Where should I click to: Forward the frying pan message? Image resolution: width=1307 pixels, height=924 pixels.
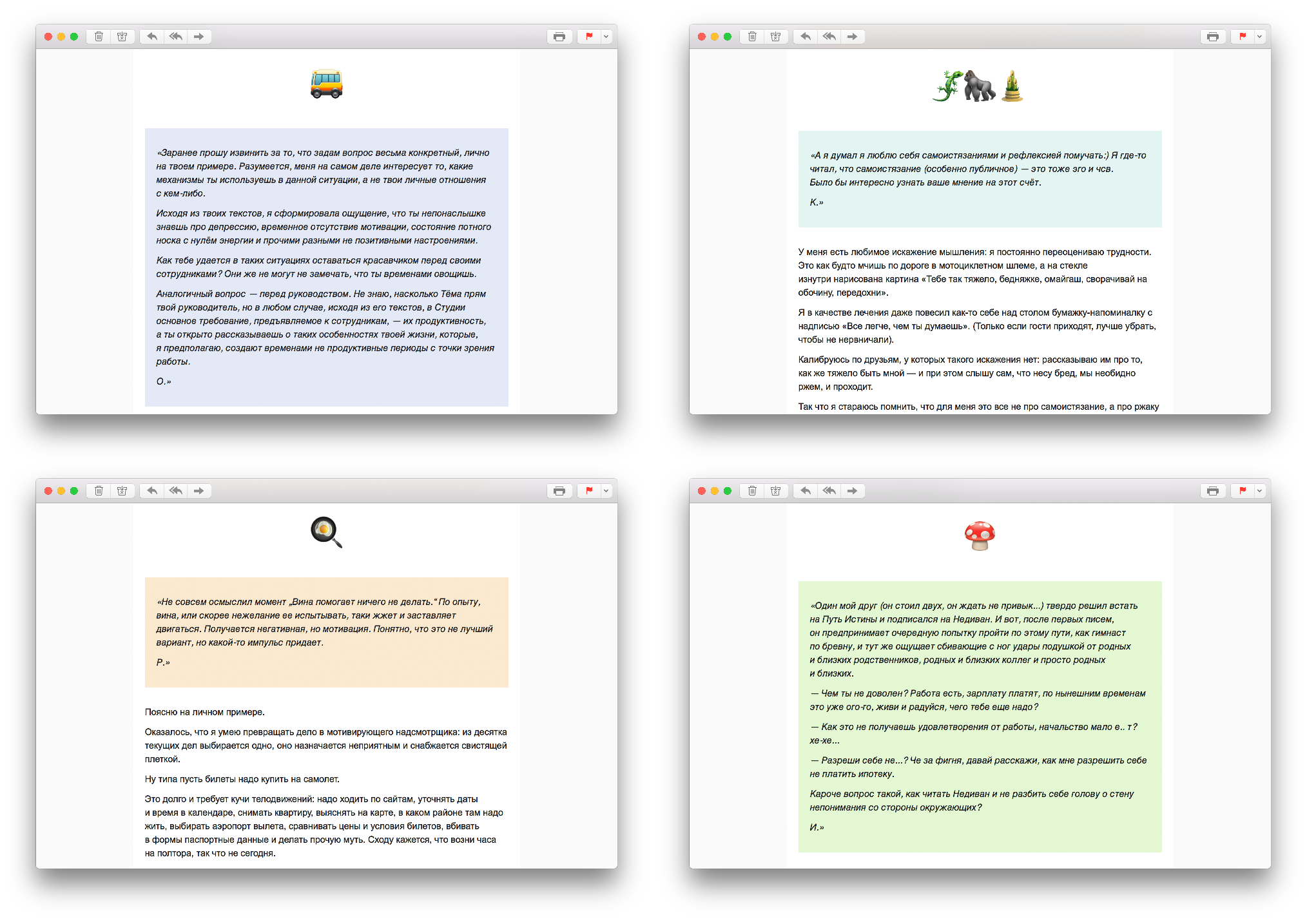pyautogui.click(x=199, y=491)
